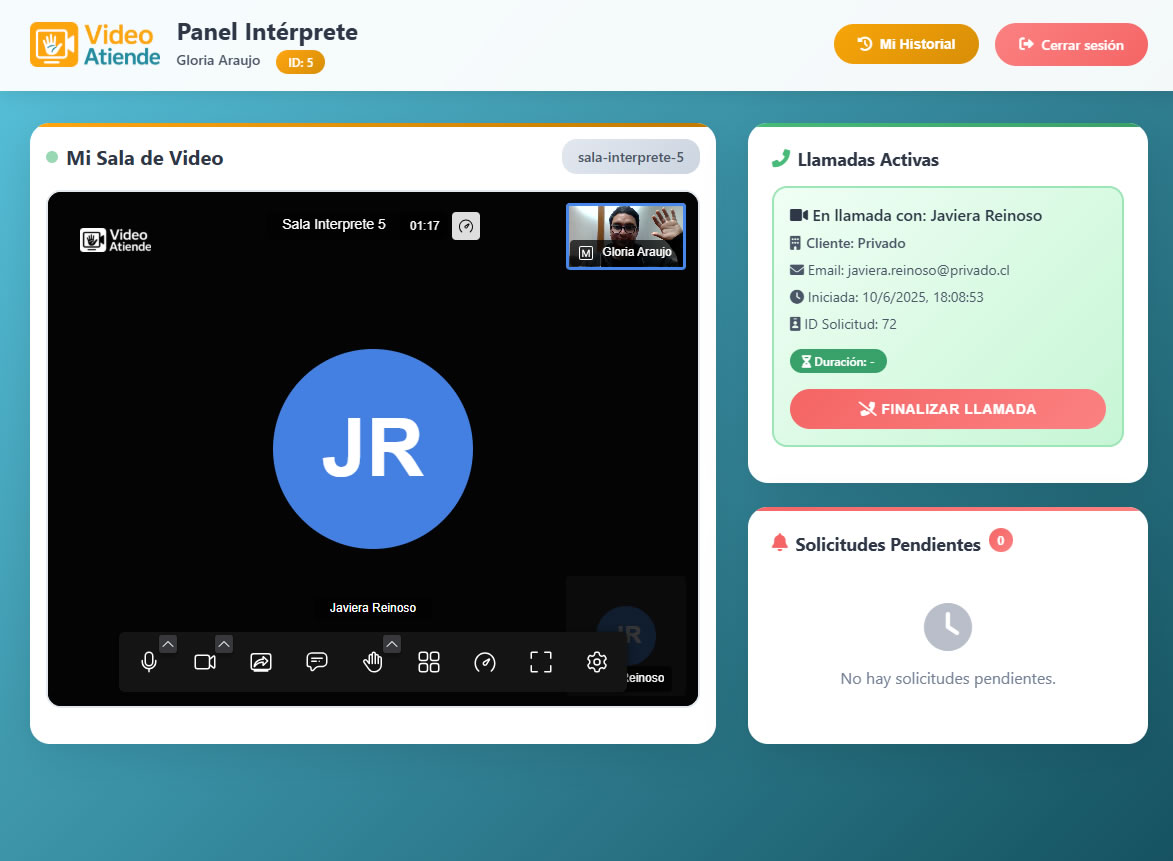Image resolution: width=1173 pixels, height=861 pixels.
Task: Click the Solicitudes Pendientes counter badge
Action: point(1001,539)
